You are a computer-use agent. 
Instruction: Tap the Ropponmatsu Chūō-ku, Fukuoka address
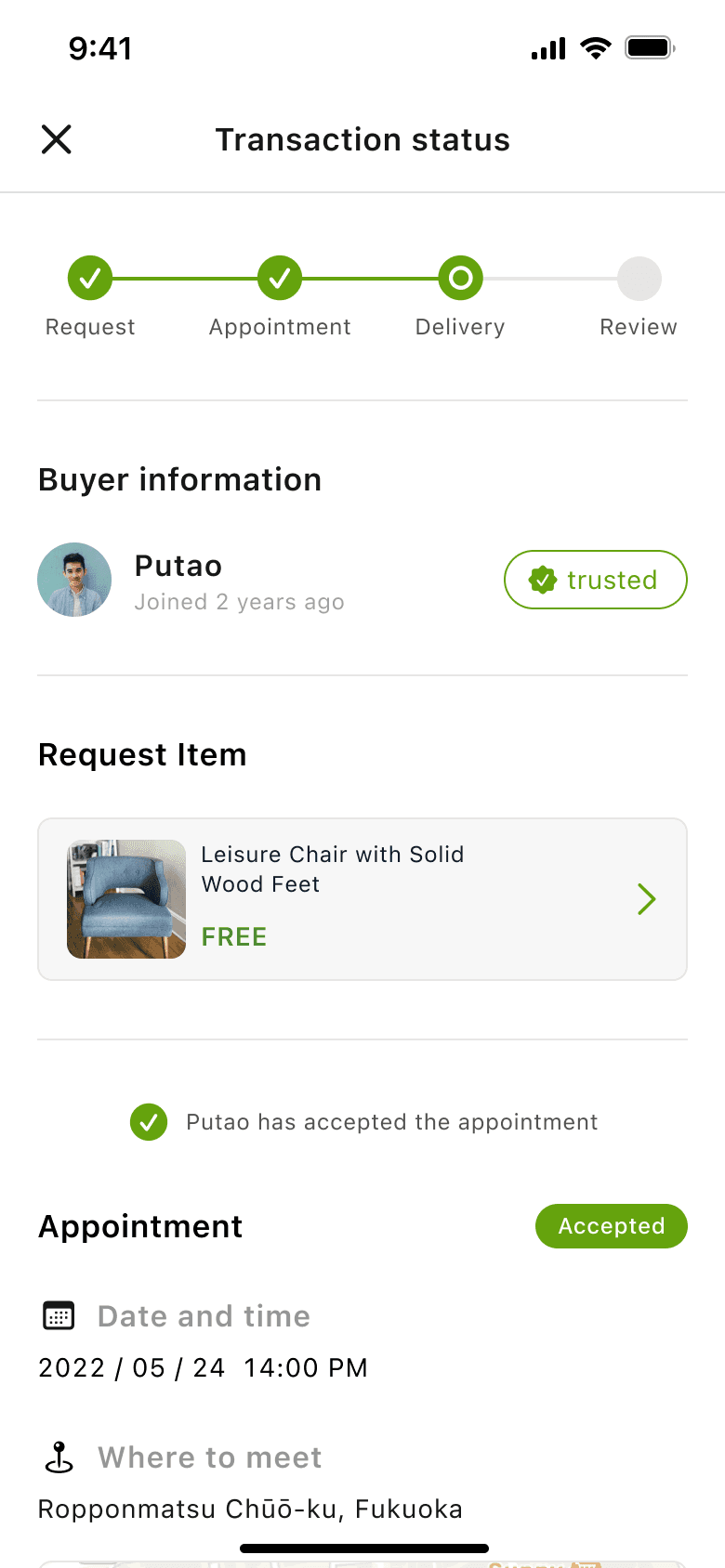[251, 1509]
